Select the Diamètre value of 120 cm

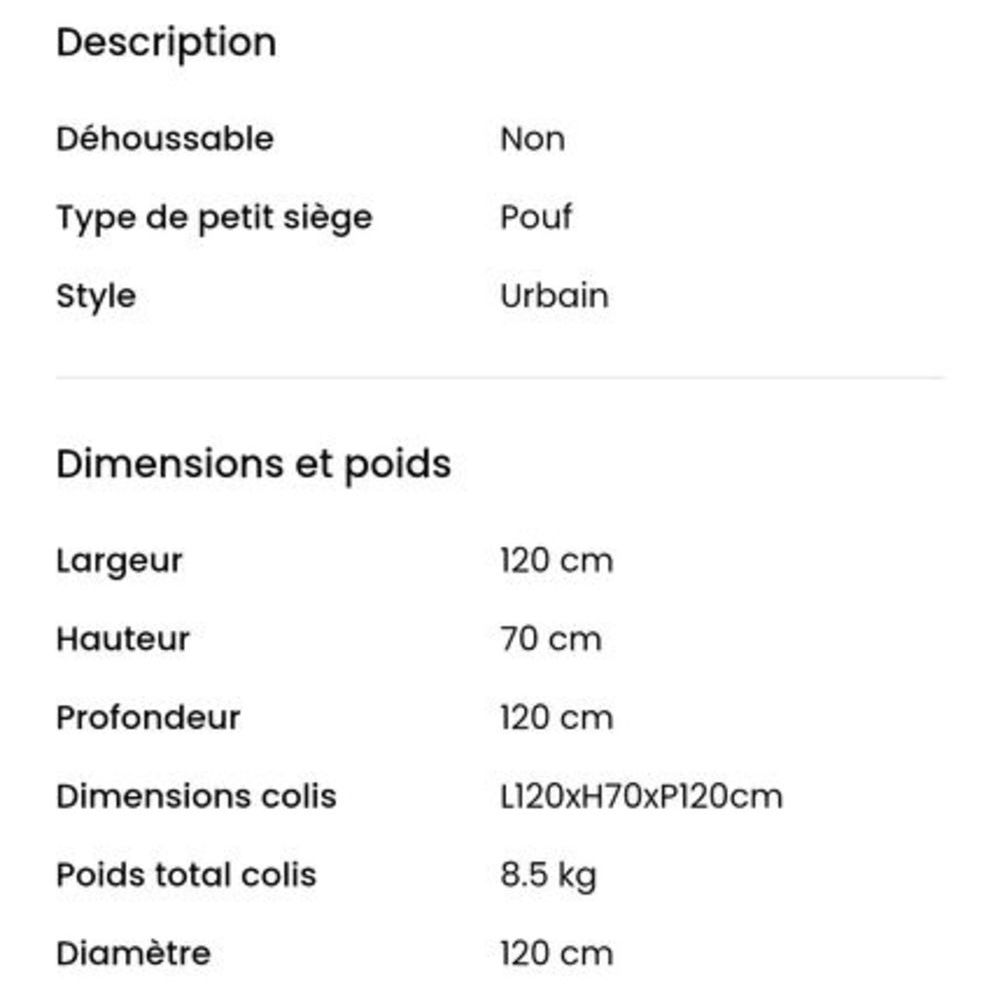pyautogui.click(x=556, y=953)
